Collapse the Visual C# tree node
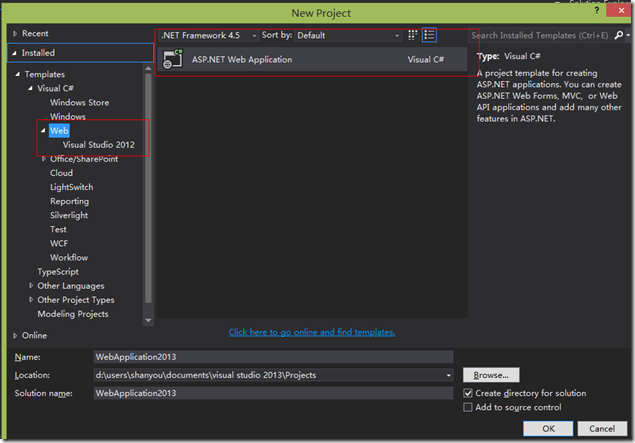 pyautogui.click(x=30, y=88)
